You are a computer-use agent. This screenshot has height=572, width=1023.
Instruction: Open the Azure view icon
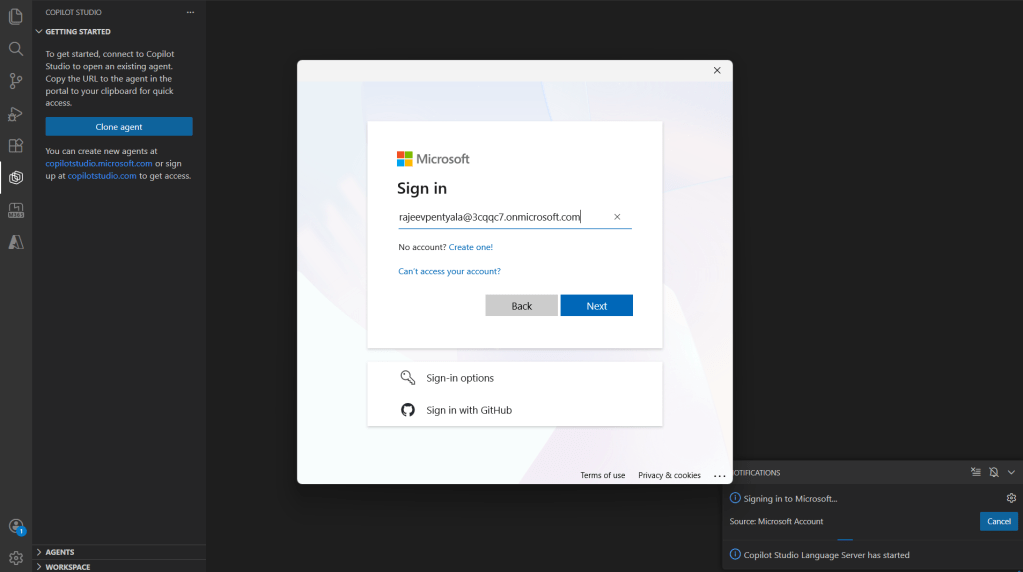tap(16, 242)
